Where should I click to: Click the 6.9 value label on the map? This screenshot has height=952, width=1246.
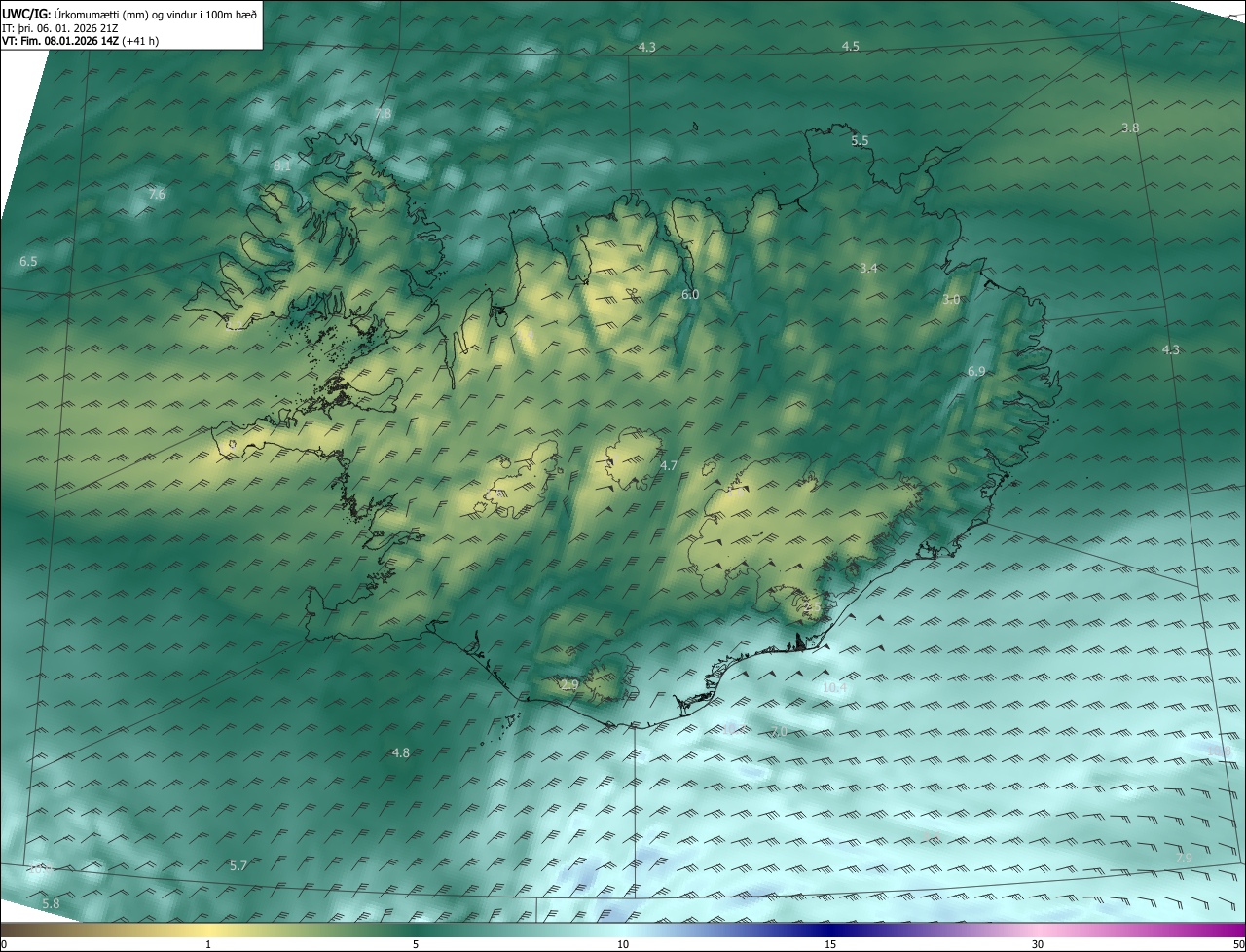tap(976, 371)
